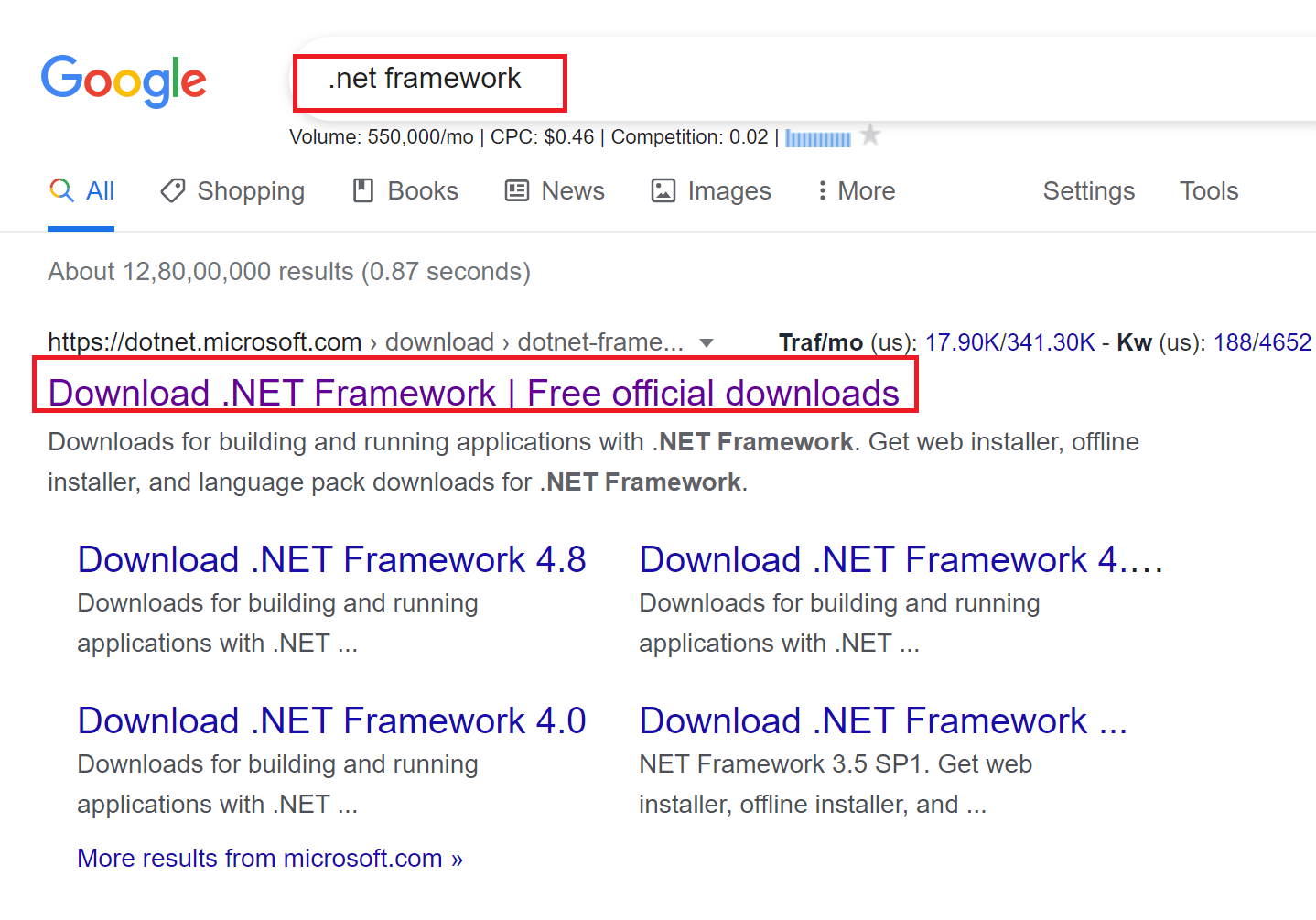This screenshot has width=1316, height=920.
Task: Expand the dropdown arrow beside the result URL
Action: click(707, 342)
